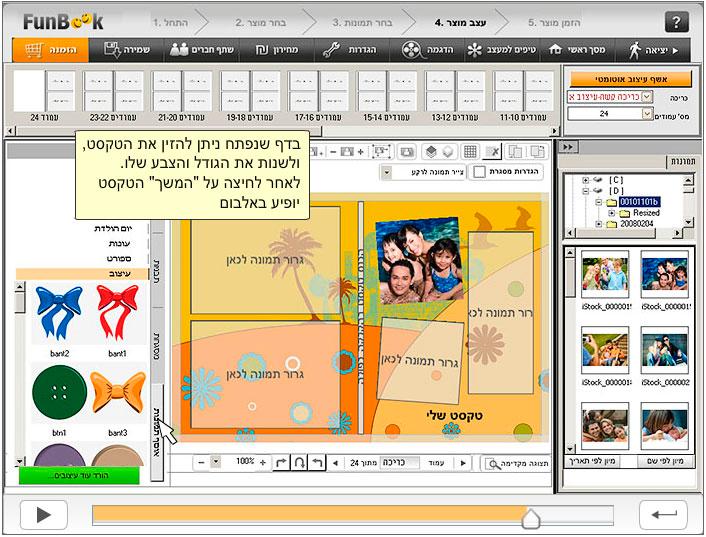Viewport: 706px width, 537px height.
Task: Select page 24 thumbnail in page strip
Action: click(x=44, y=91)
